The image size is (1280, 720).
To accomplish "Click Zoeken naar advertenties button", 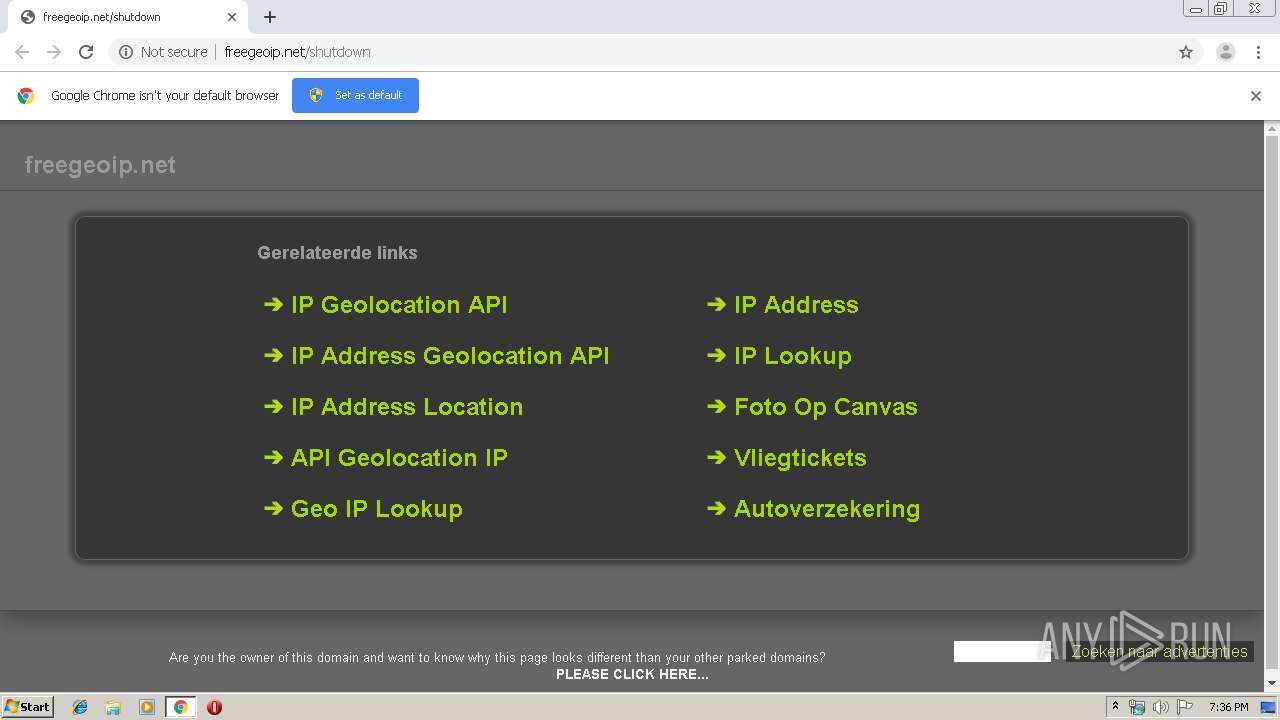I will (1160, 652).
